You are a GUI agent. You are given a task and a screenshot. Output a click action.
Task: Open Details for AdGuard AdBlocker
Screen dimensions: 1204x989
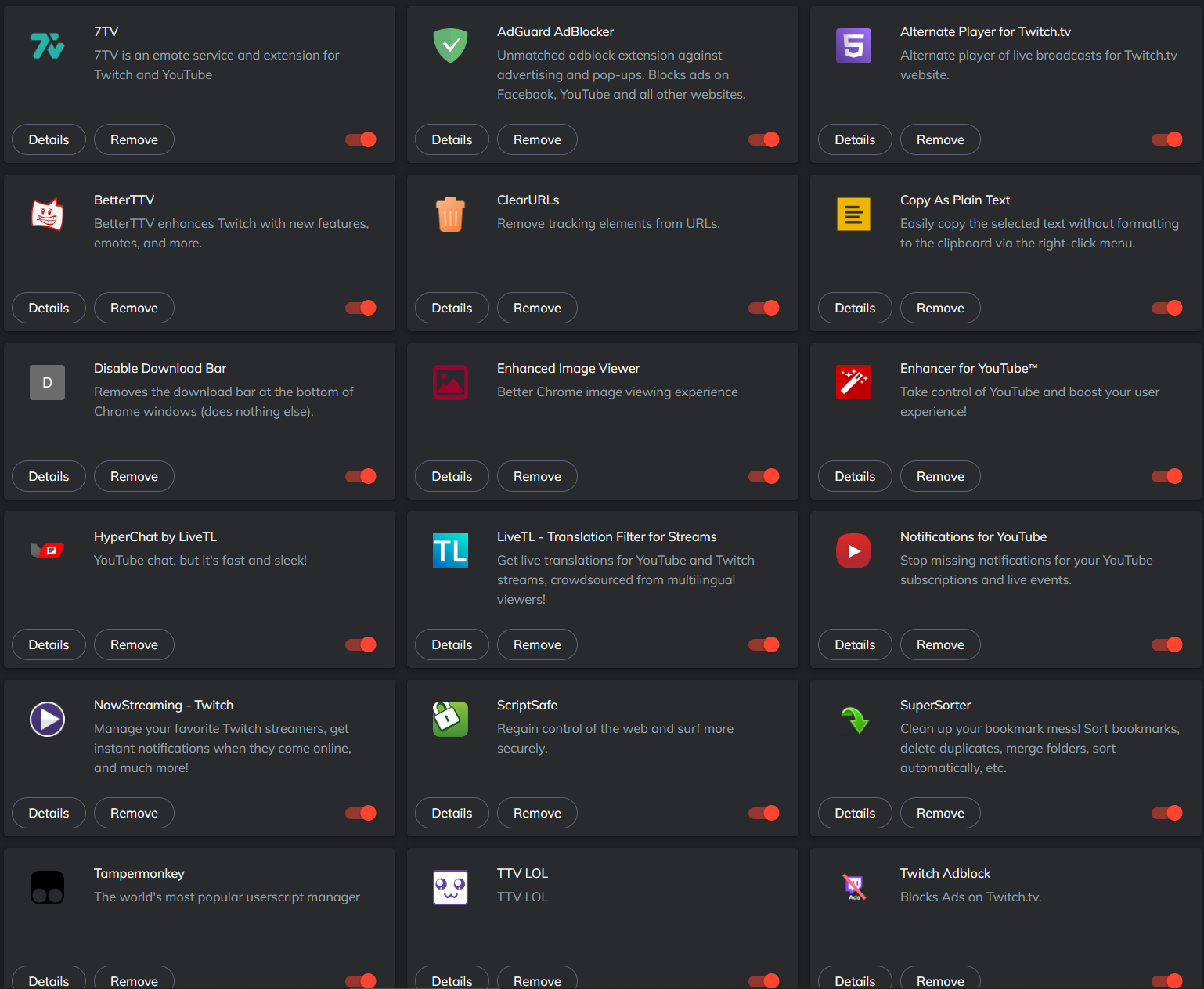(x=452, y=139)
